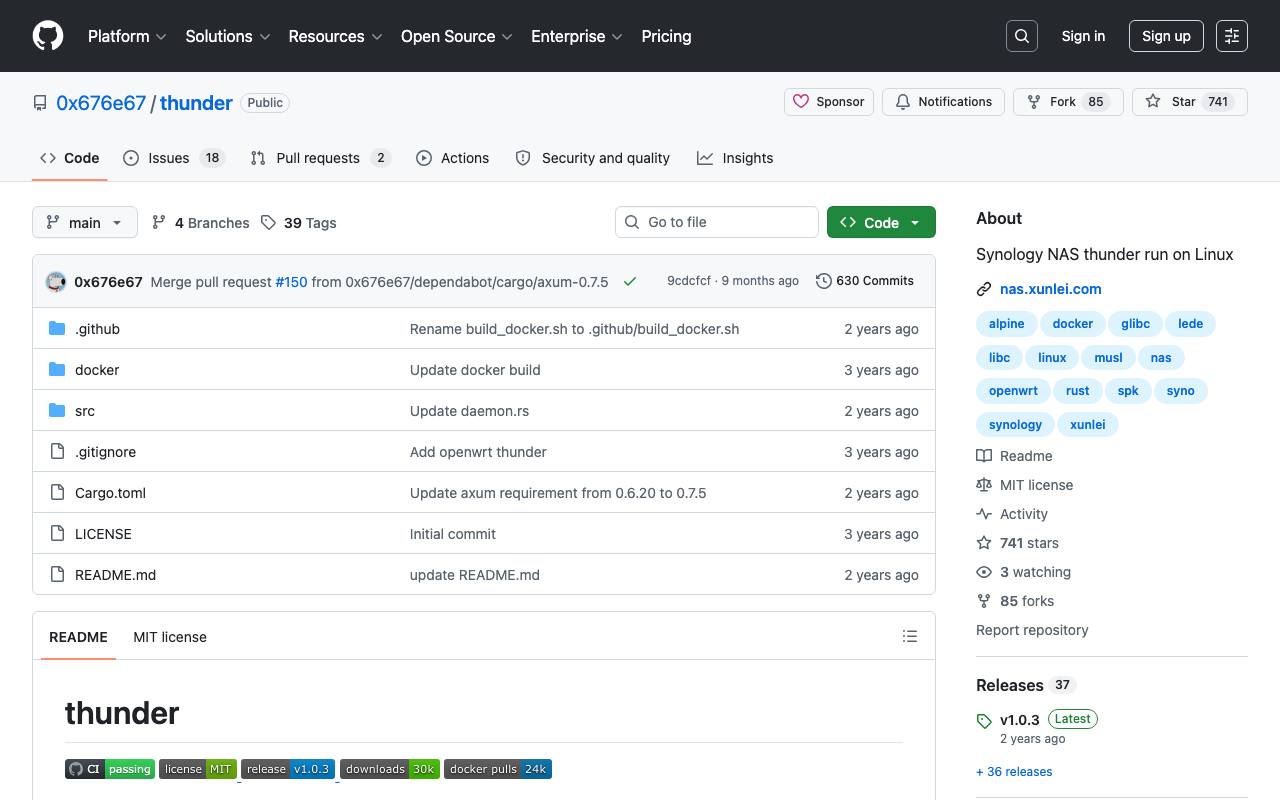This screenshot has height=800, width=1280.
Task: Click the LICENSE file icon
Action: pos(57,534)
